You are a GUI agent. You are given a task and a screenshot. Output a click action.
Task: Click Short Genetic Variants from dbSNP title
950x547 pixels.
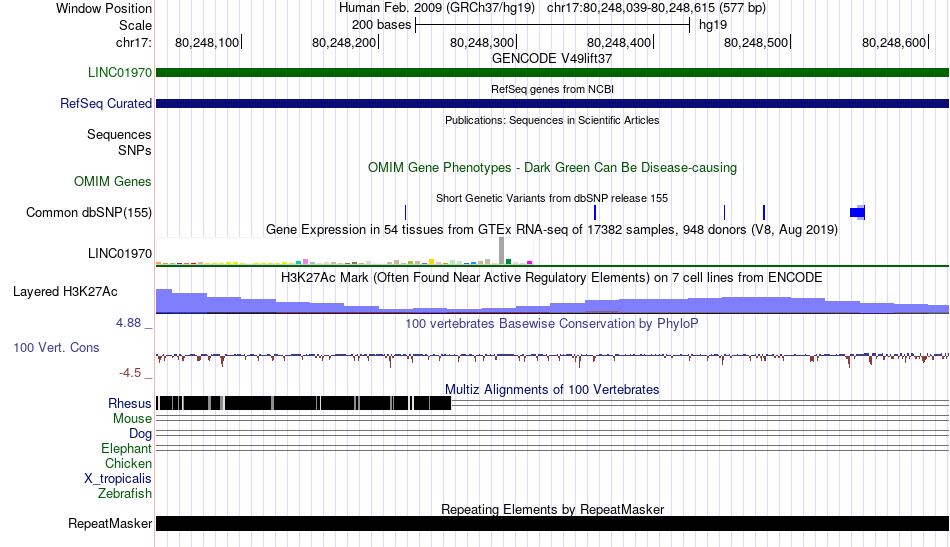pyautogui.click(x=552, y=198)
